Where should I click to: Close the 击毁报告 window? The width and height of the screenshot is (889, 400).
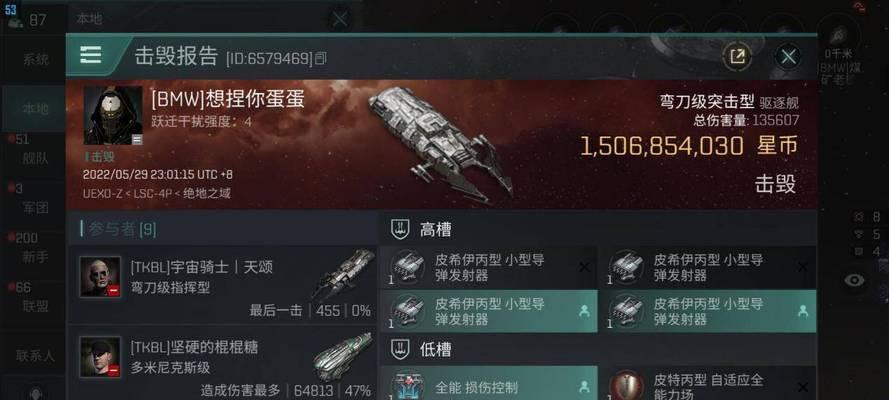(788, 57)
